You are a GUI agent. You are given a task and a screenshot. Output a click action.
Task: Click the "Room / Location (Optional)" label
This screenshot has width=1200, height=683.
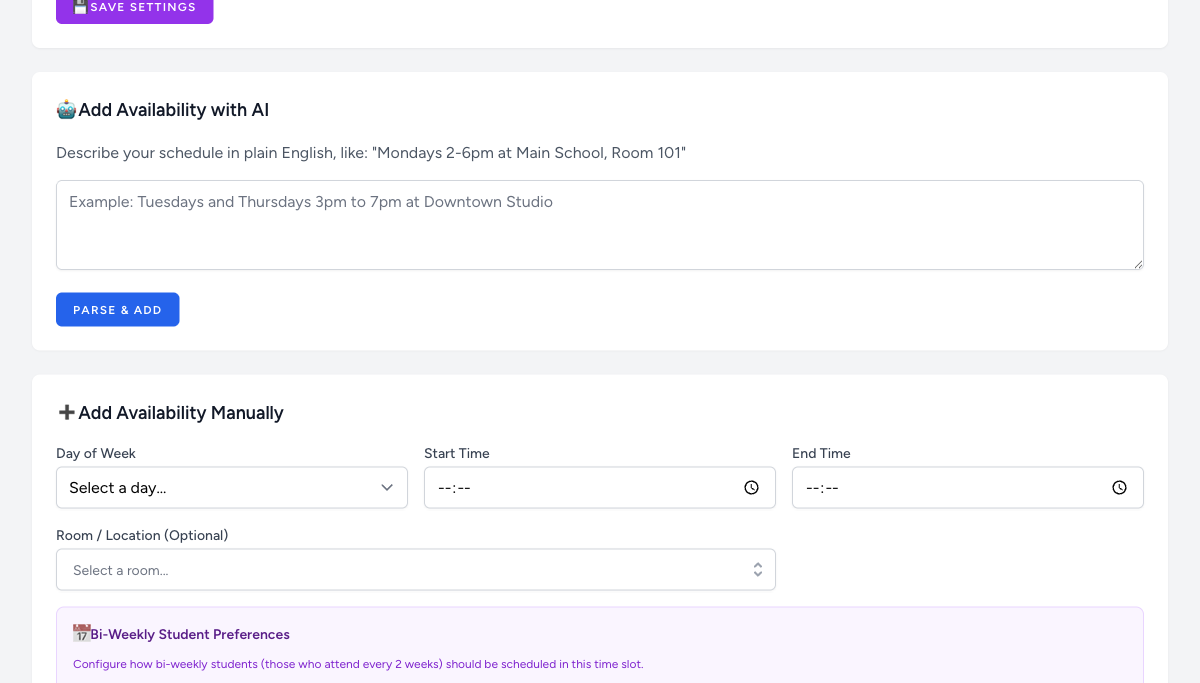coord(142,535)
